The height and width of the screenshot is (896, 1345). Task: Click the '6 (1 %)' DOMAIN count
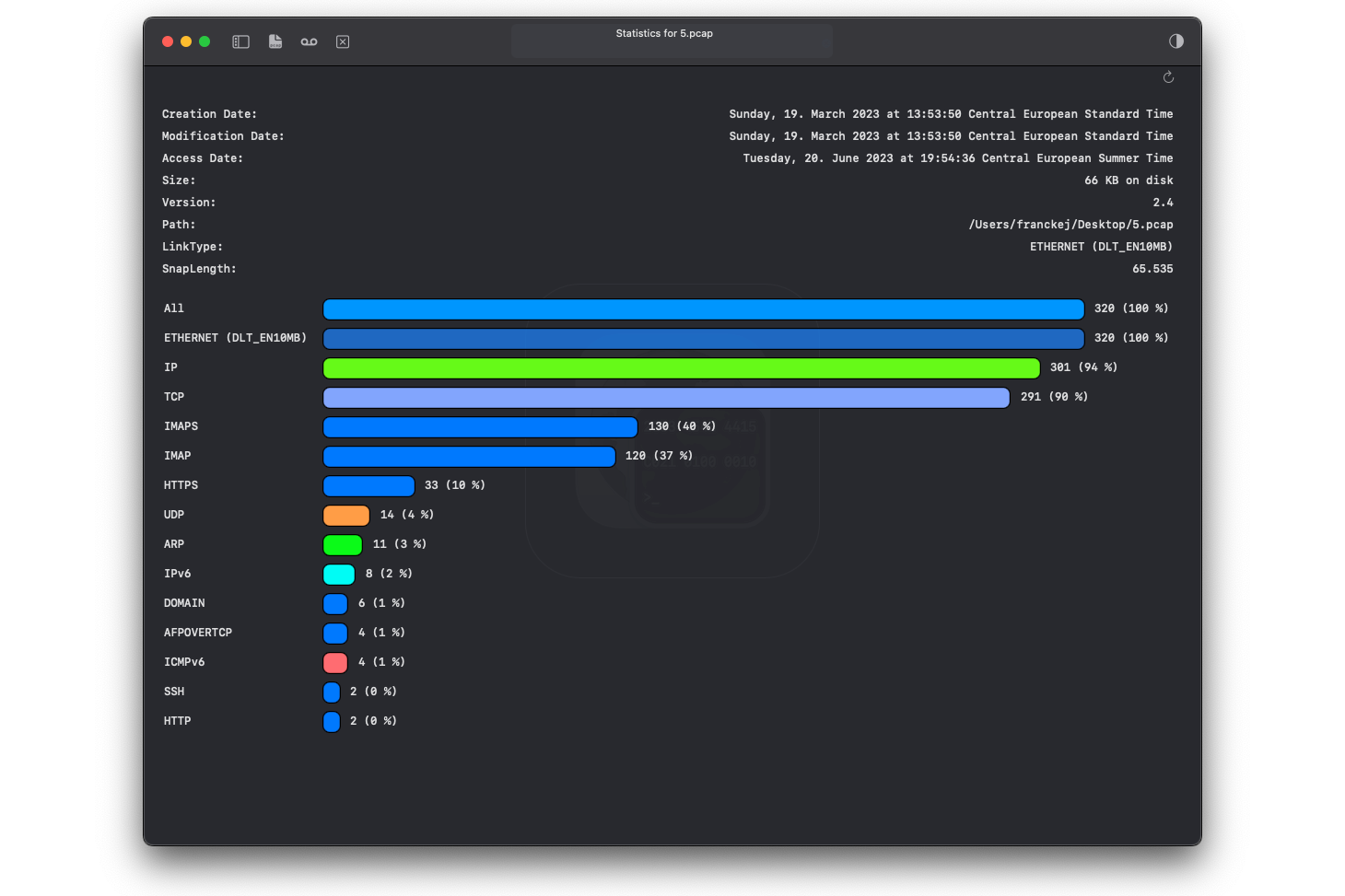tap(381, 603)
